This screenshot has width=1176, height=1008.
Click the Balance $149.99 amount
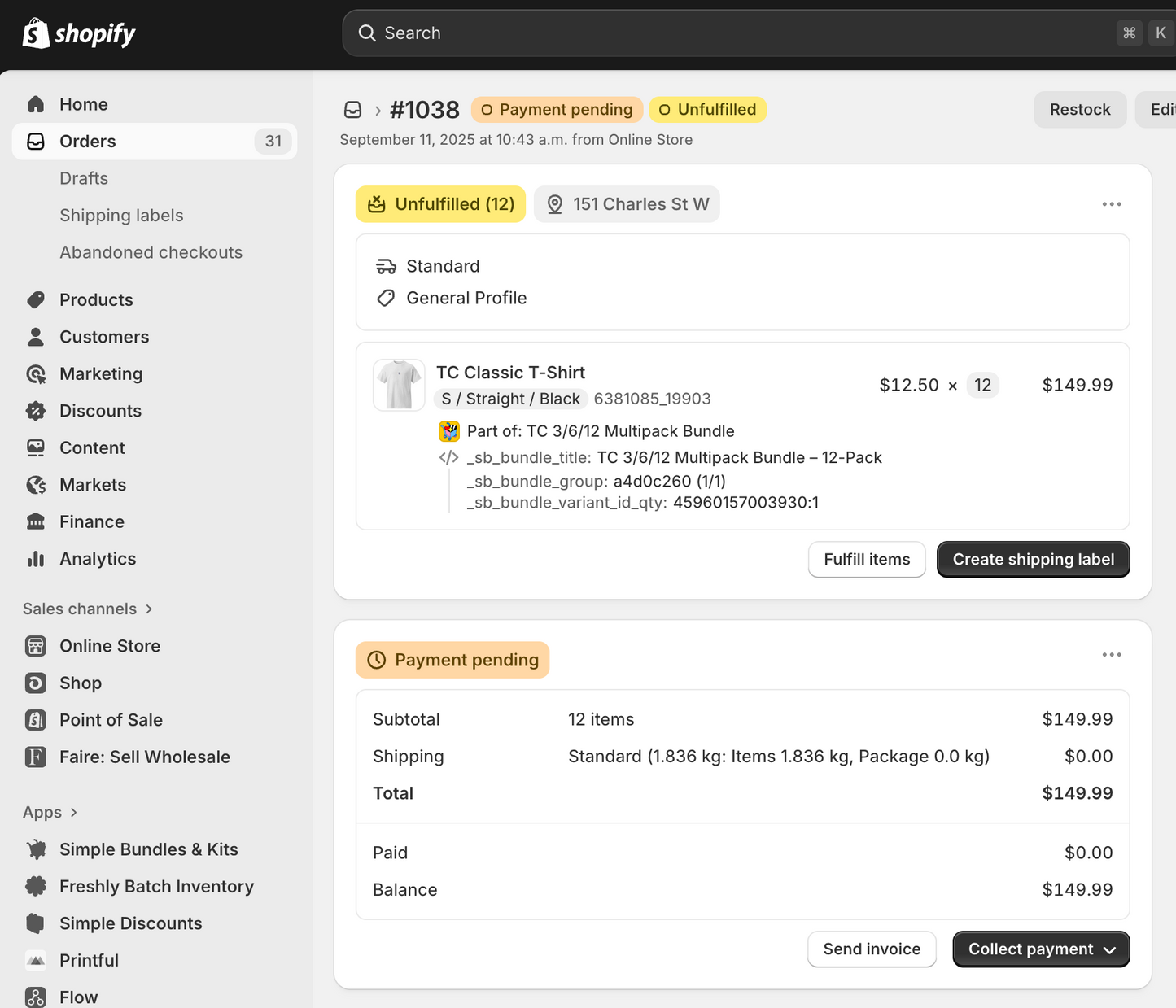coord(1078,890)
